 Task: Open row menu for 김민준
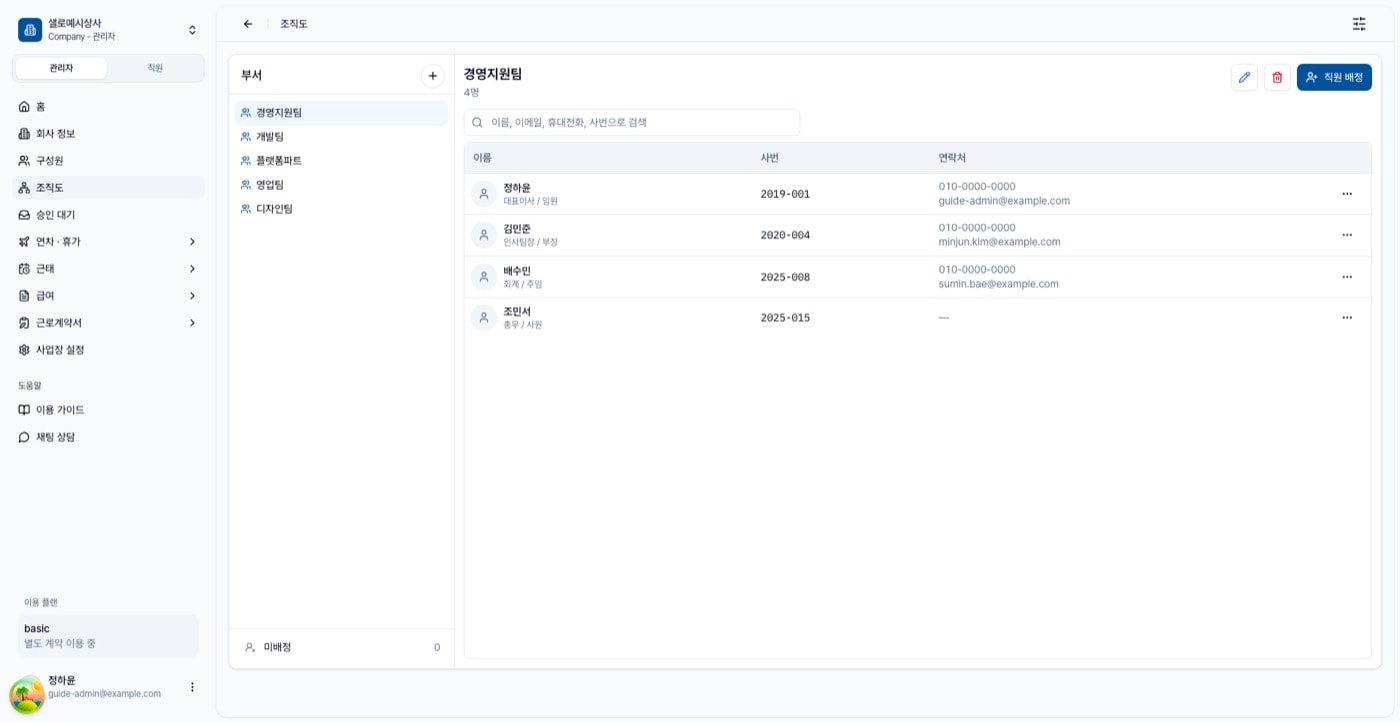pyautogui.click(x=1347, y=235)
